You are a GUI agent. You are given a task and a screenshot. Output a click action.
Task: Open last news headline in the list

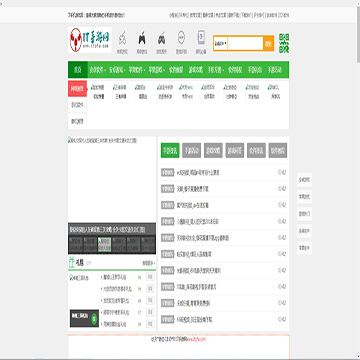click(195, 319)
